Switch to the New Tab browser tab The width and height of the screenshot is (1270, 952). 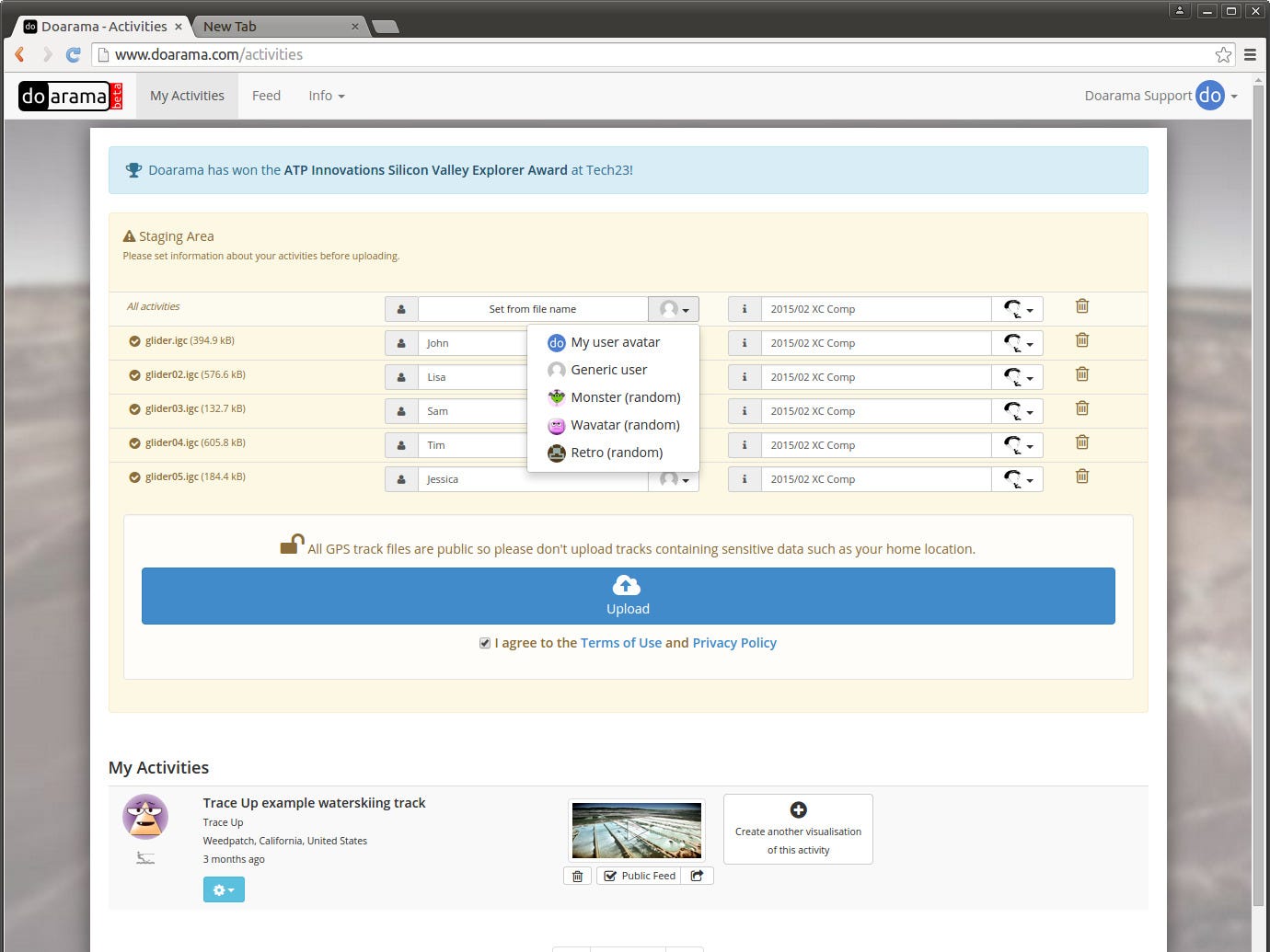point(278,27)
